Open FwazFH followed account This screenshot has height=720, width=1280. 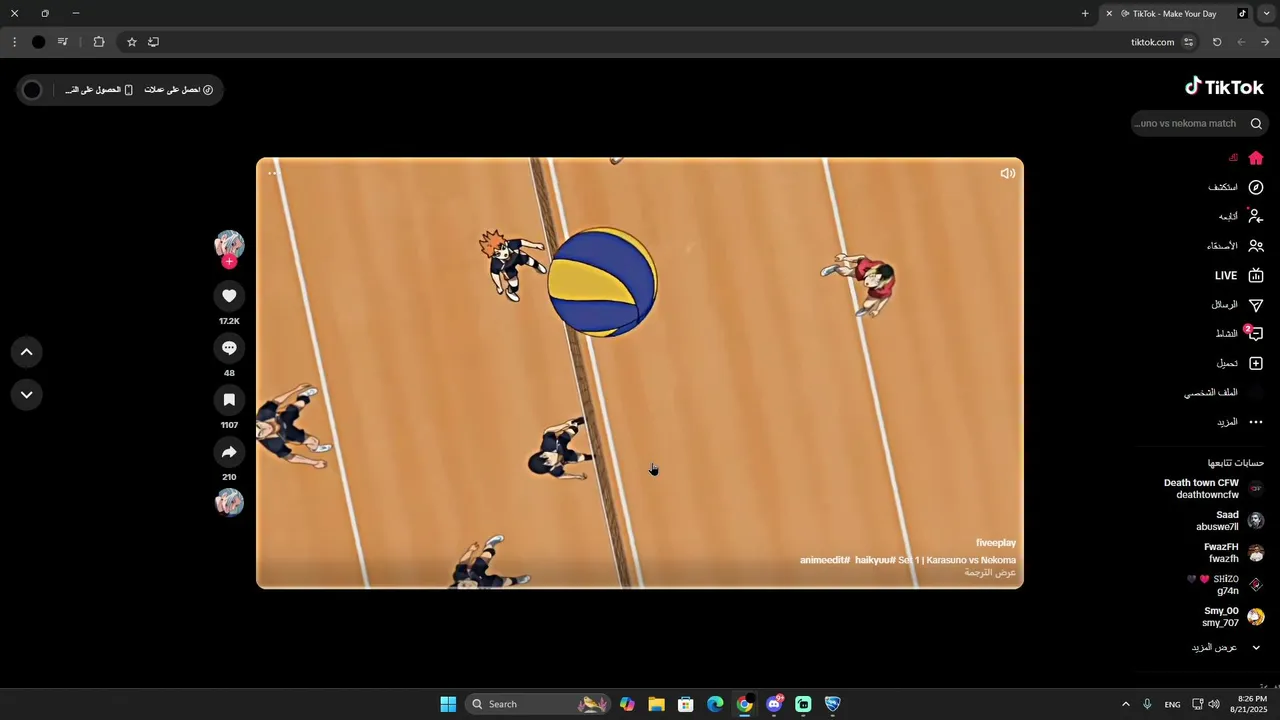1234,553
